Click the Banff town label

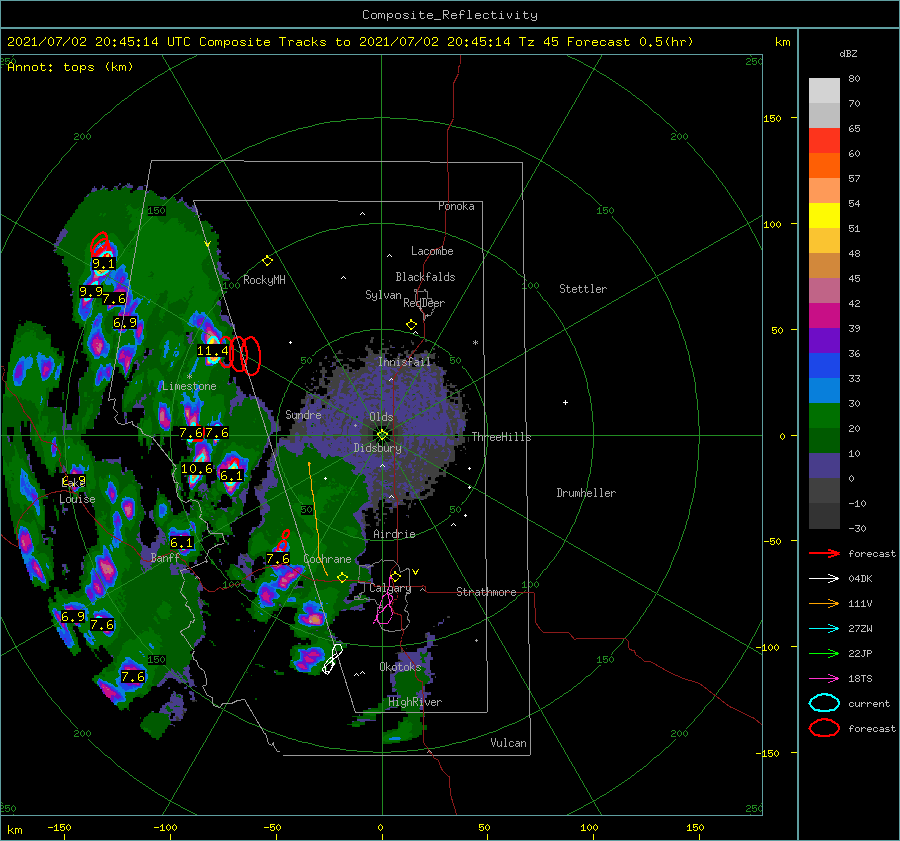click(165, 557)
